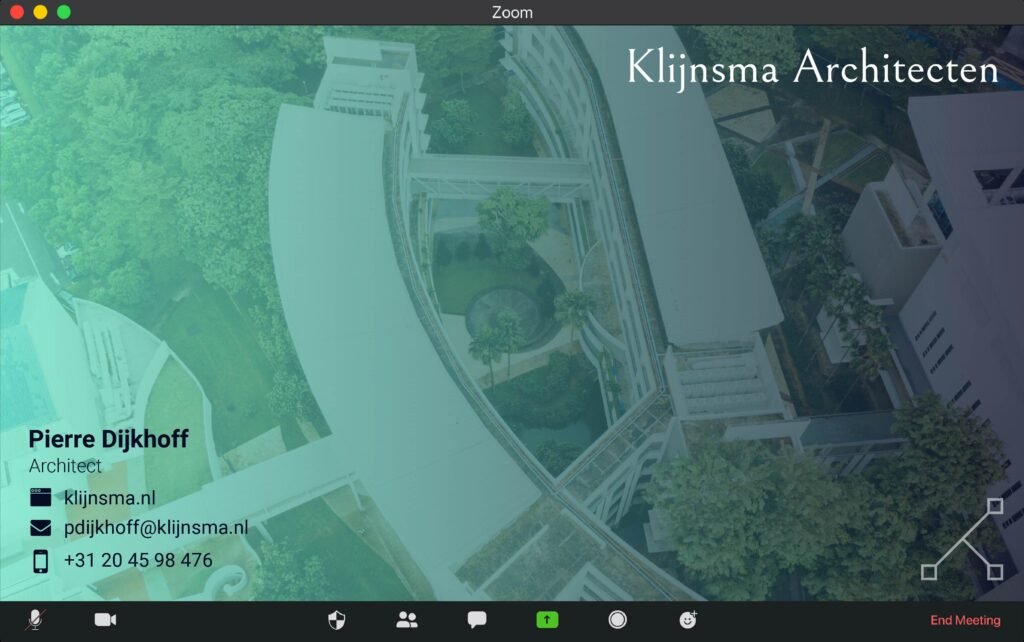
Task: Open the Chat bubble panel
Action: pos(477,620)
